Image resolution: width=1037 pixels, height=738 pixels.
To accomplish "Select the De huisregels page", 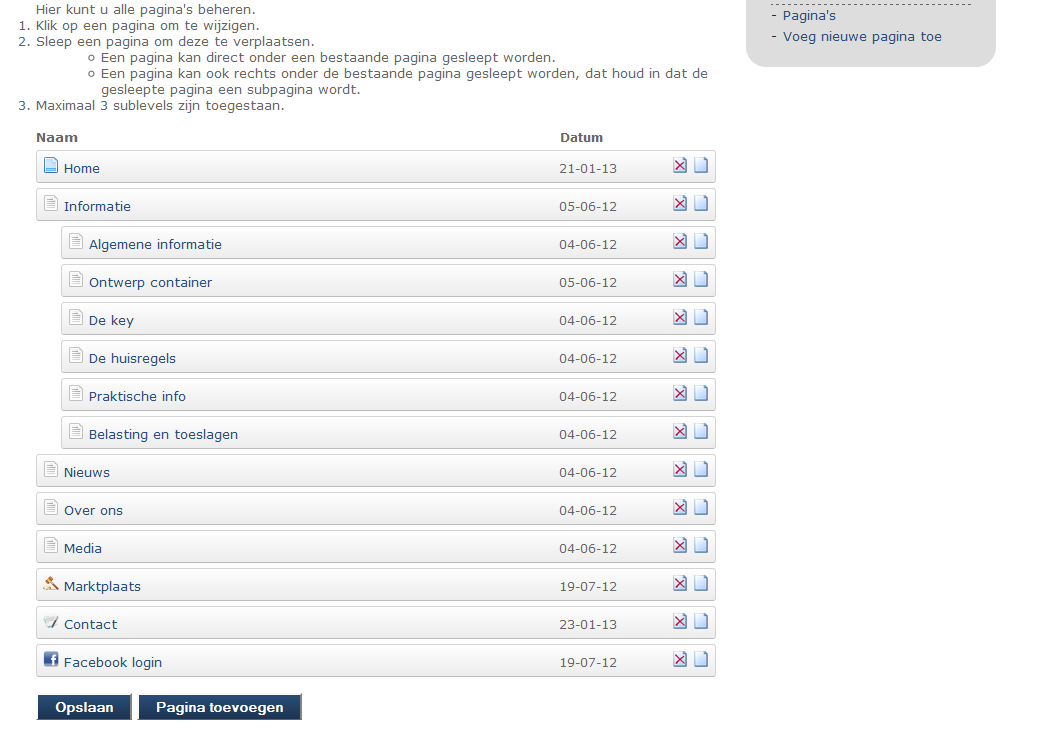I will coord(132,359).
